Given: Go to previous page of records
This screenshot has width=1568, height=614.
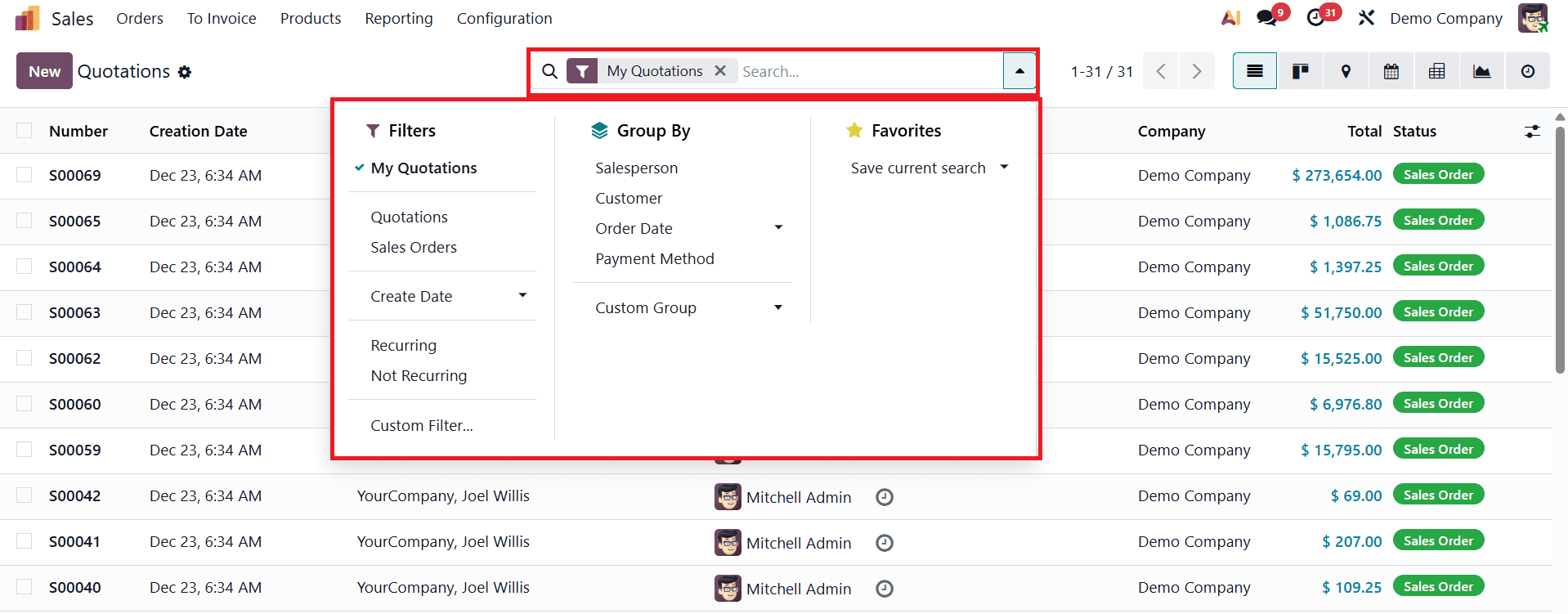Looking at the screenshot, I should pos(1161,71).
